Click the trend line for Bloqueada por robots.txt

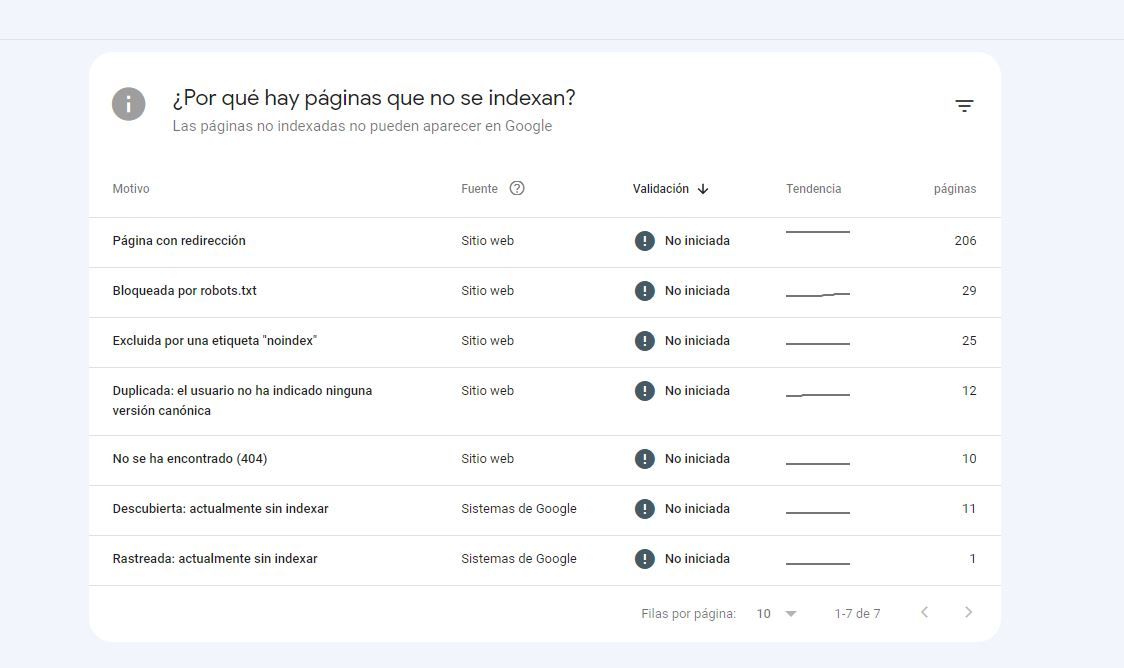(x=818, y=295)
